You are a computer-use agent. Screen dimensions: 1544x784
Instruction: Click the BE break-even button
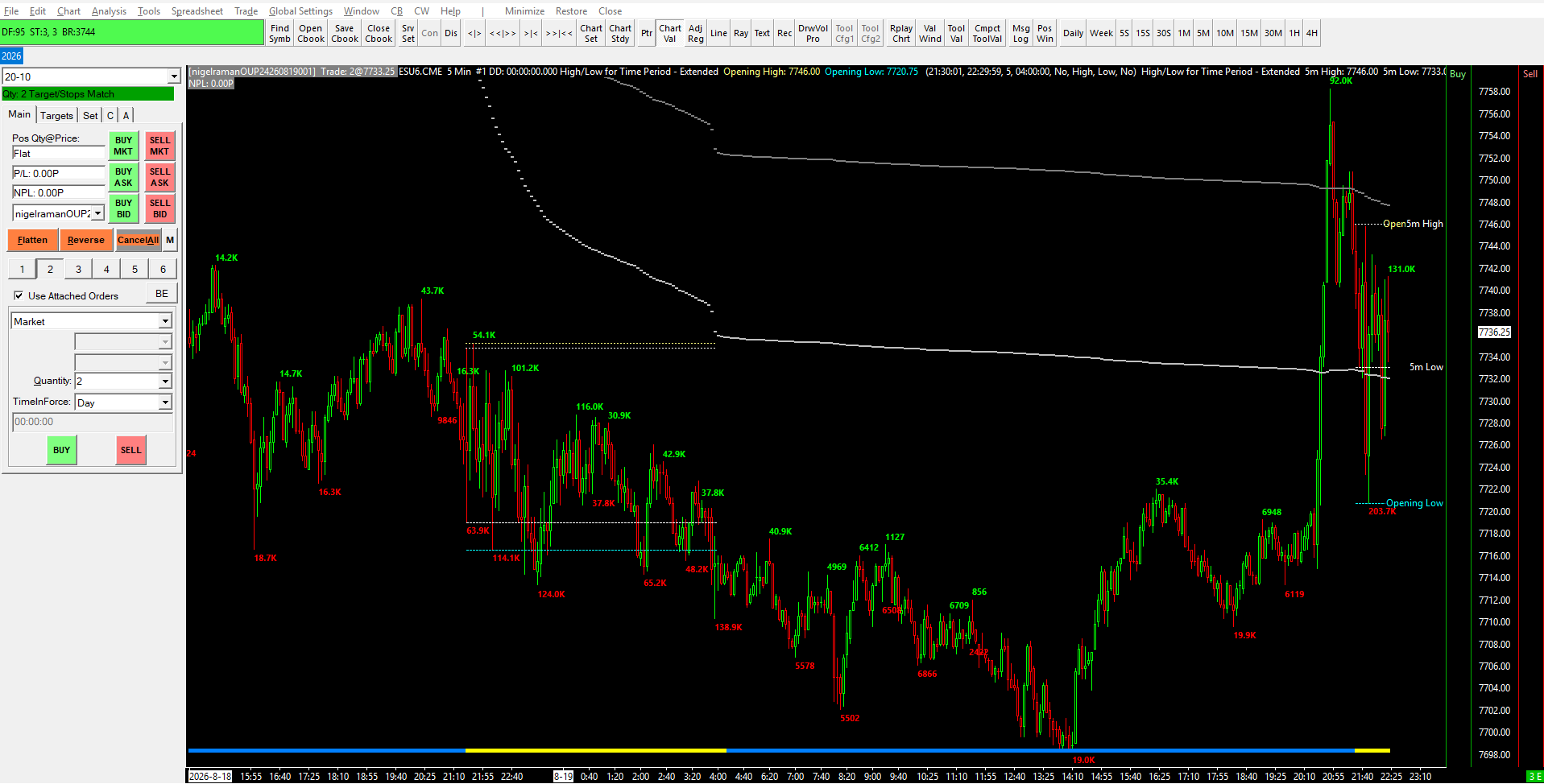point(162,294)
